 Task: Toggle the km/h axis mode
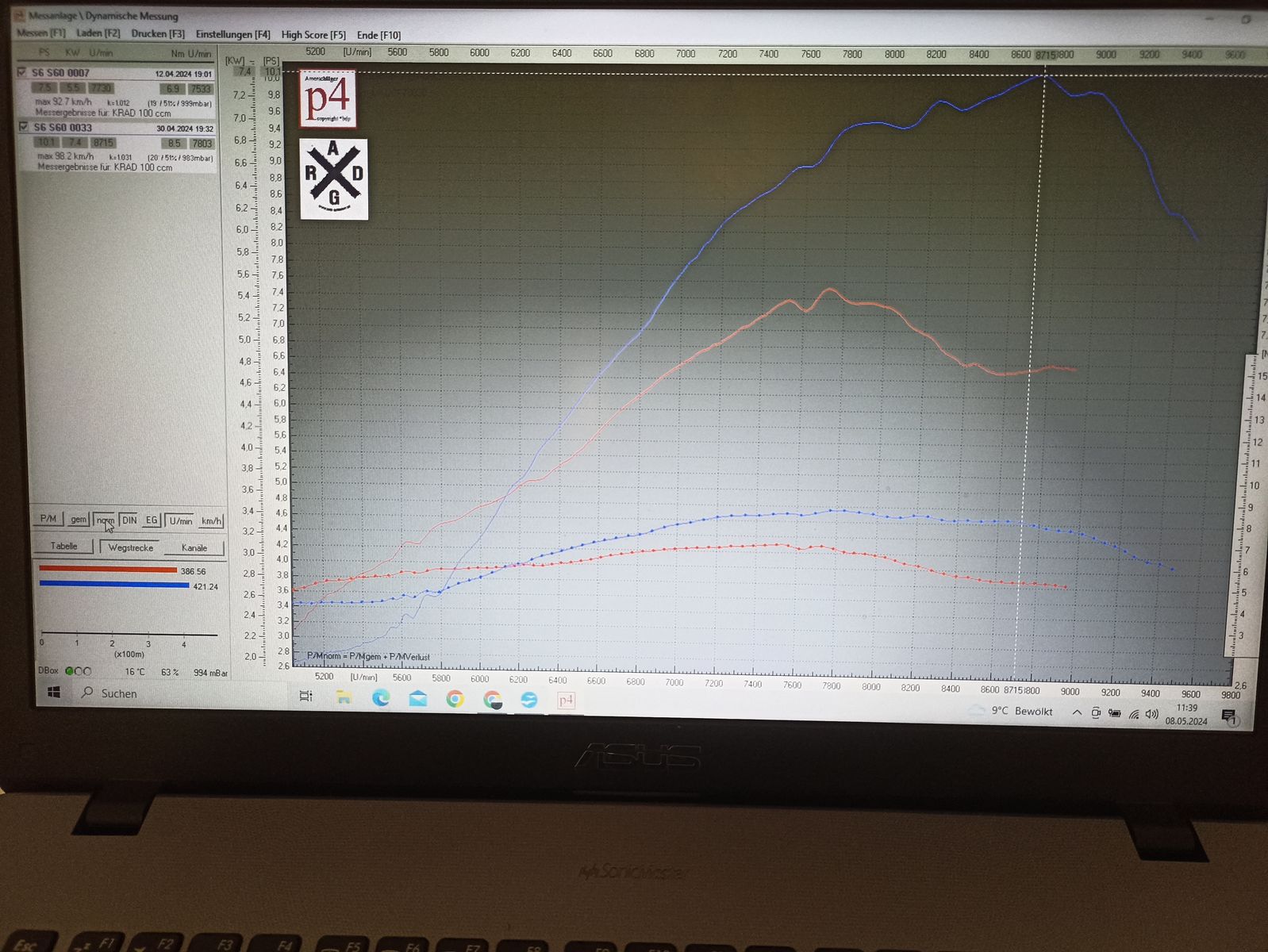211,521
